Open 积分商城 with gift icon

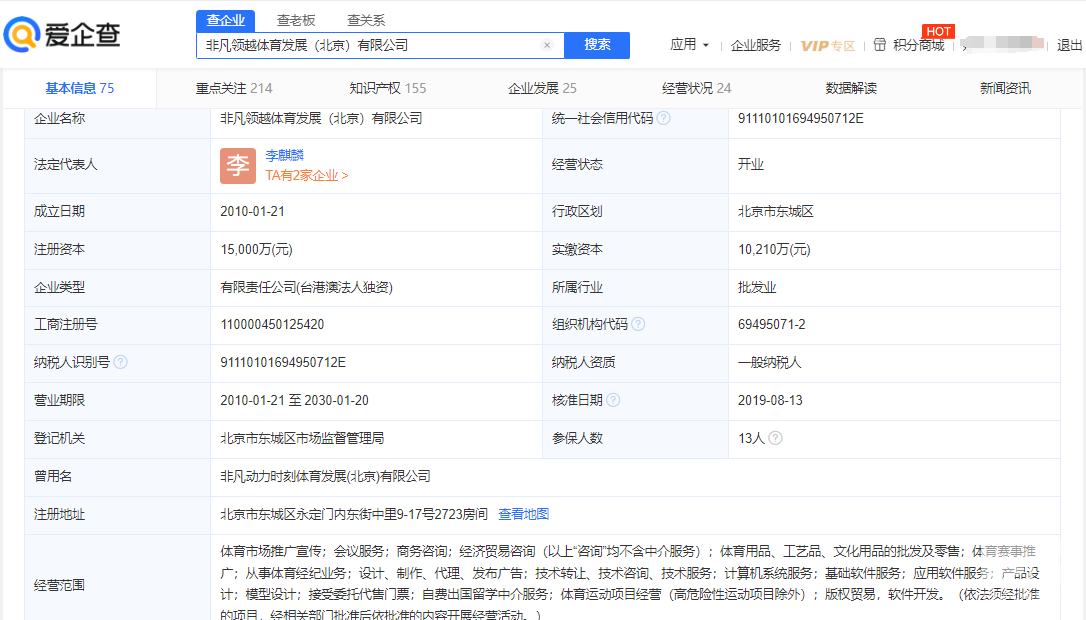(909, 45)
